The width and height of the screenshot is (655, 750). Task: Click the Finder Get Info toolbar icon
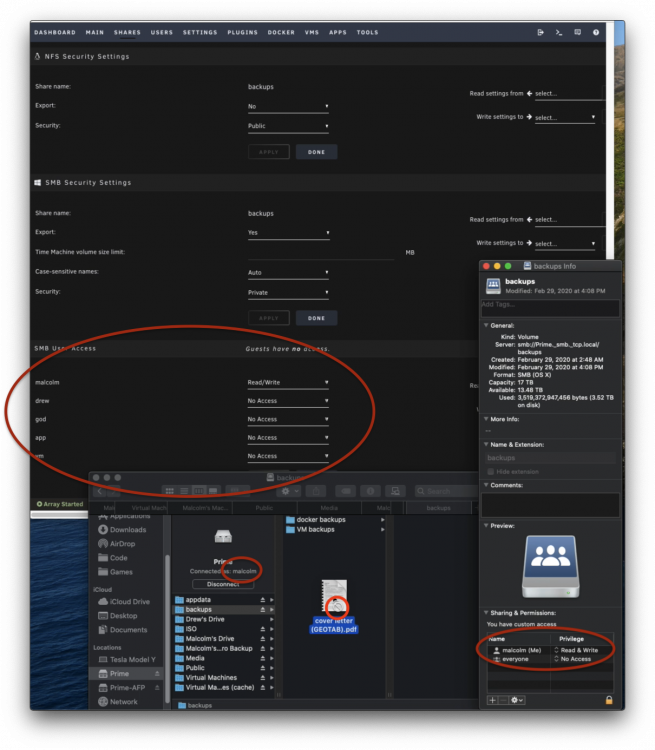tap(370, 491)
